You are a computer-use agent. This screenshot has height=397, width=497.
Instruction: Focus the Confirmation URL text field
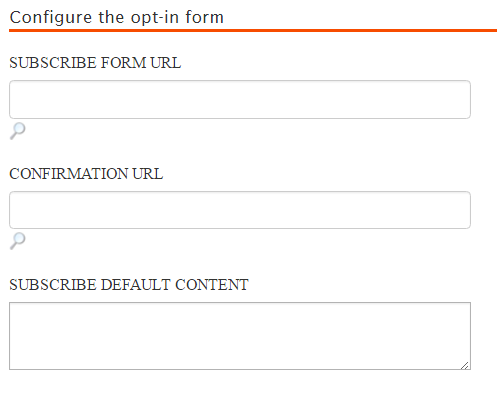coord(240,210)
